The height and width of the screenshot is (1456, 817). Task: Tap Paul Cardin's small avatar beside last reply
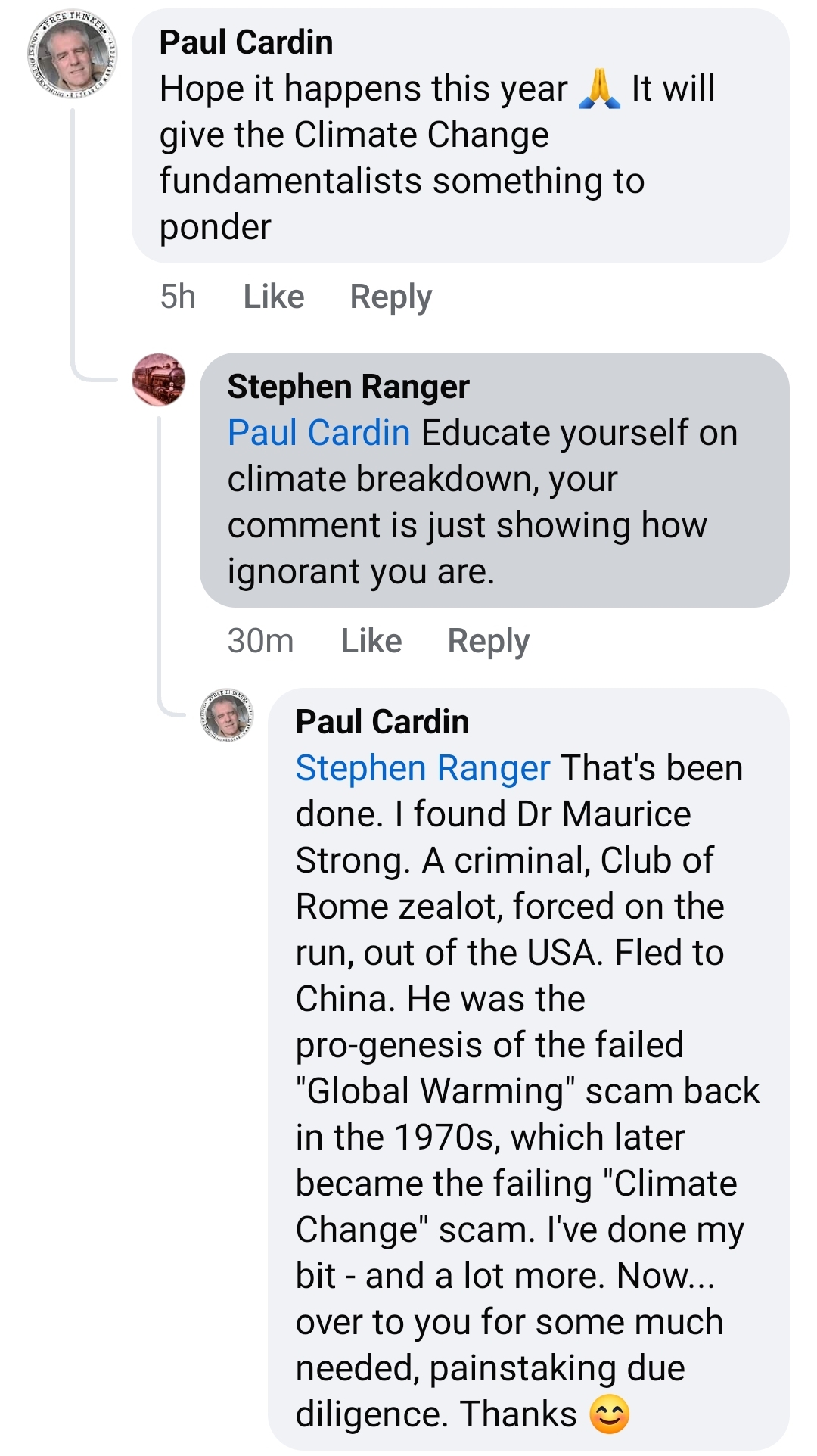pos(226,714)
